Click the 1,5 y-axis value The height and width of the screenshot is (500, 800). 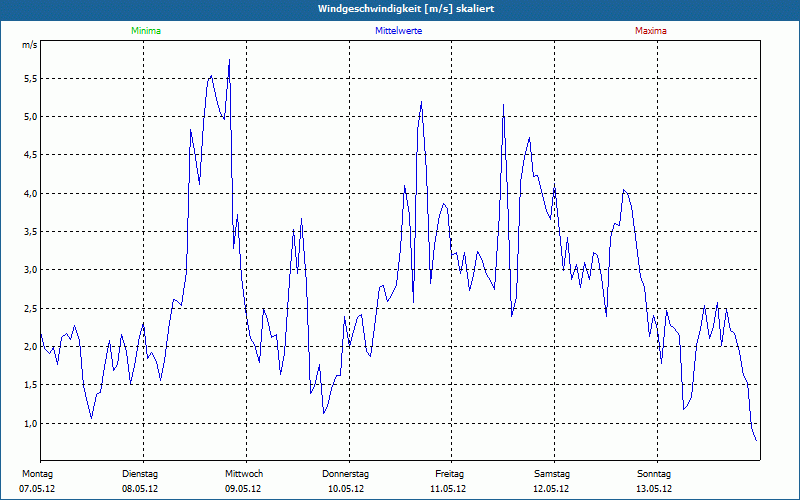(x=29, y=385)
